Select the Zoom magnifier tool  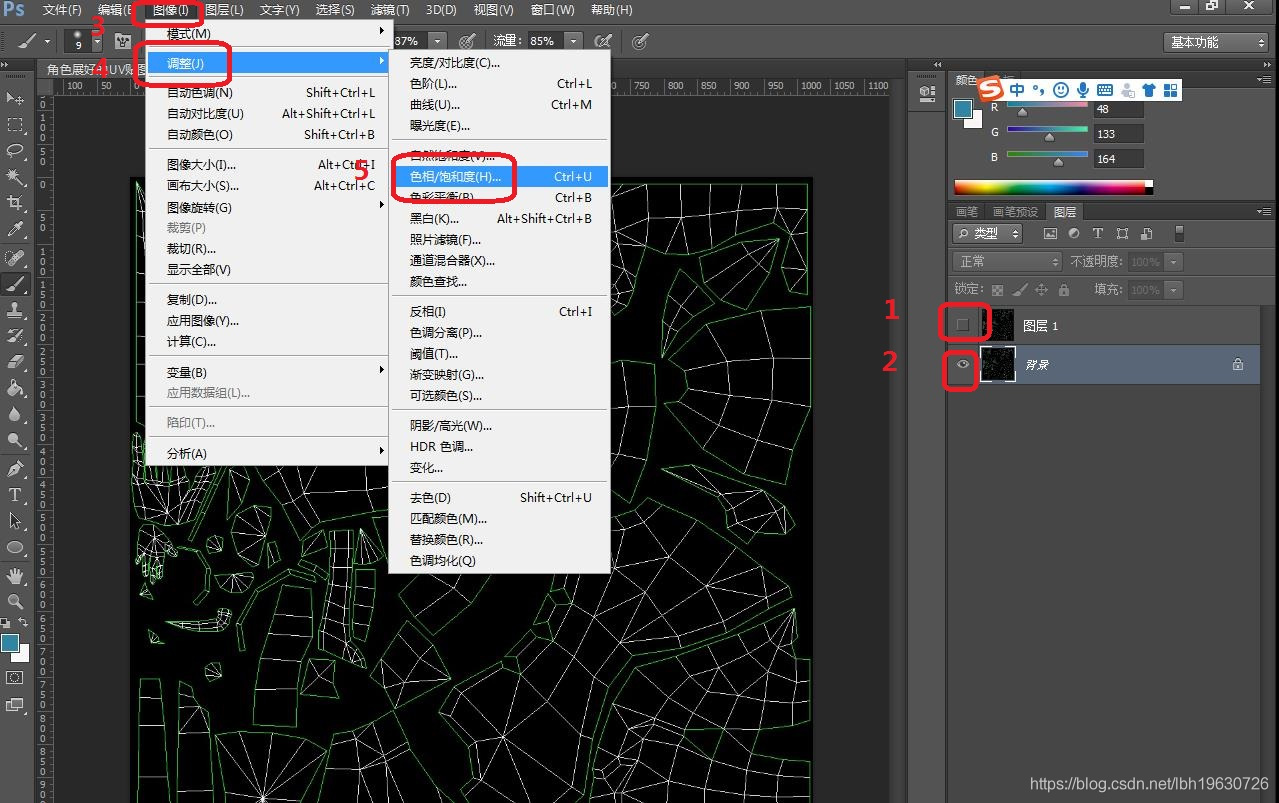tap(15, 602)
